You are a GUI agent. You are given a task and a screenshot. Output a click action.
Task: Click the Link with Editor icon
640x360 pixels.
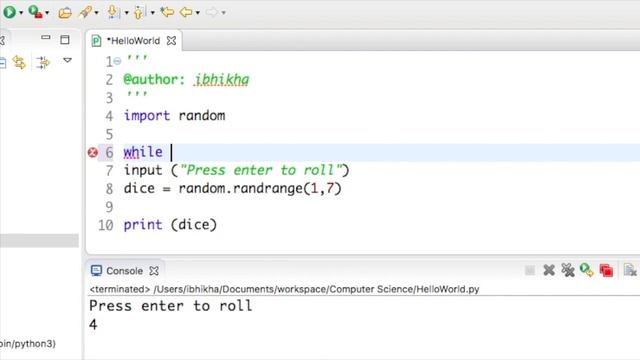pyautogui.click(x=19, y=62)
